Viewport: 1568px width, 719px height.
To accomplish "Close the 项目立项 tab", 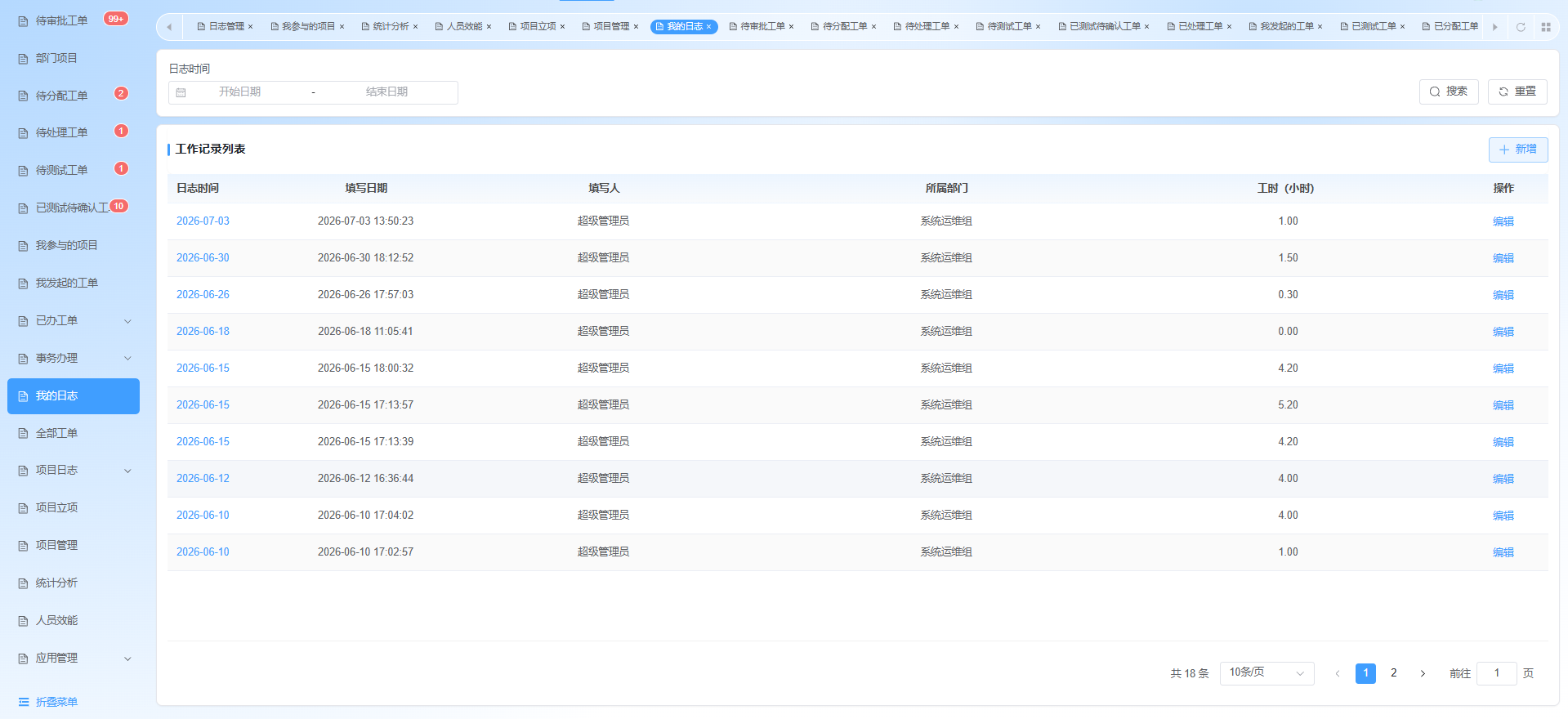I will [x=562, y=27].
